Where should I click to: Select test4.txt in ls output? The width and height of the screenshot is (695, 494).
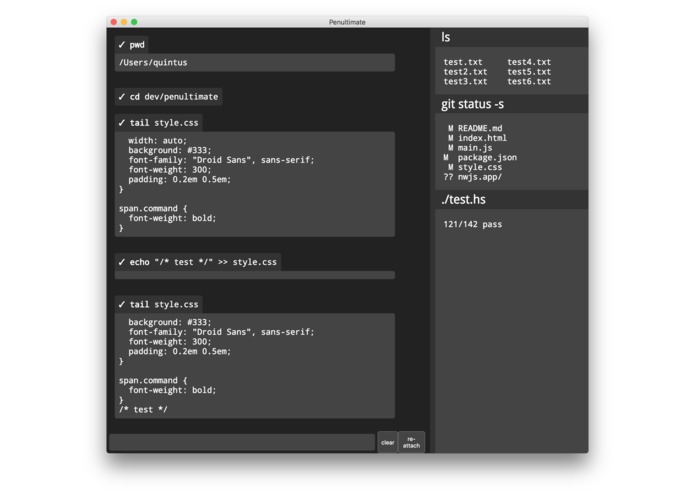click(x=529, y=62)
